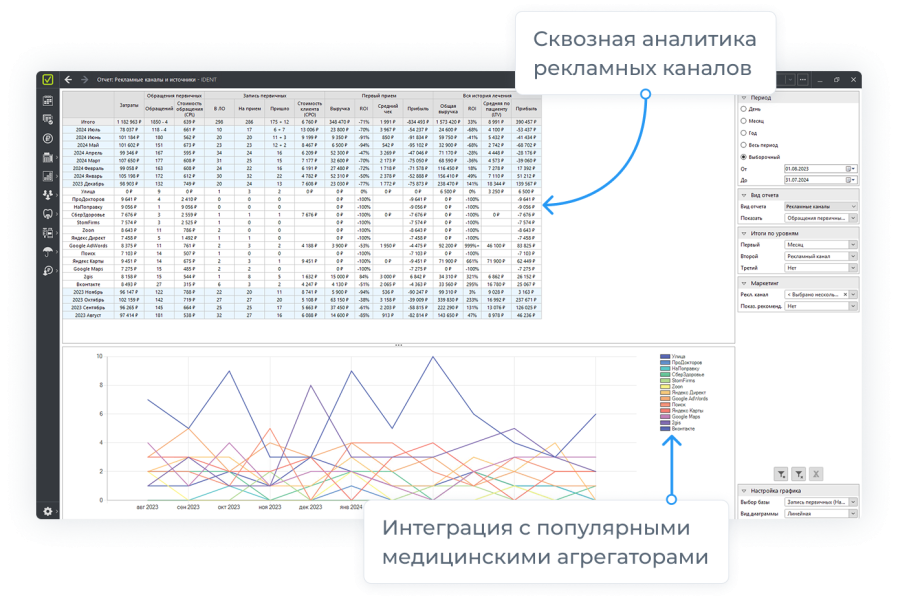Select the Год period radio button
The width and height of the screenshot is (898, 600).
pos(743,133)
